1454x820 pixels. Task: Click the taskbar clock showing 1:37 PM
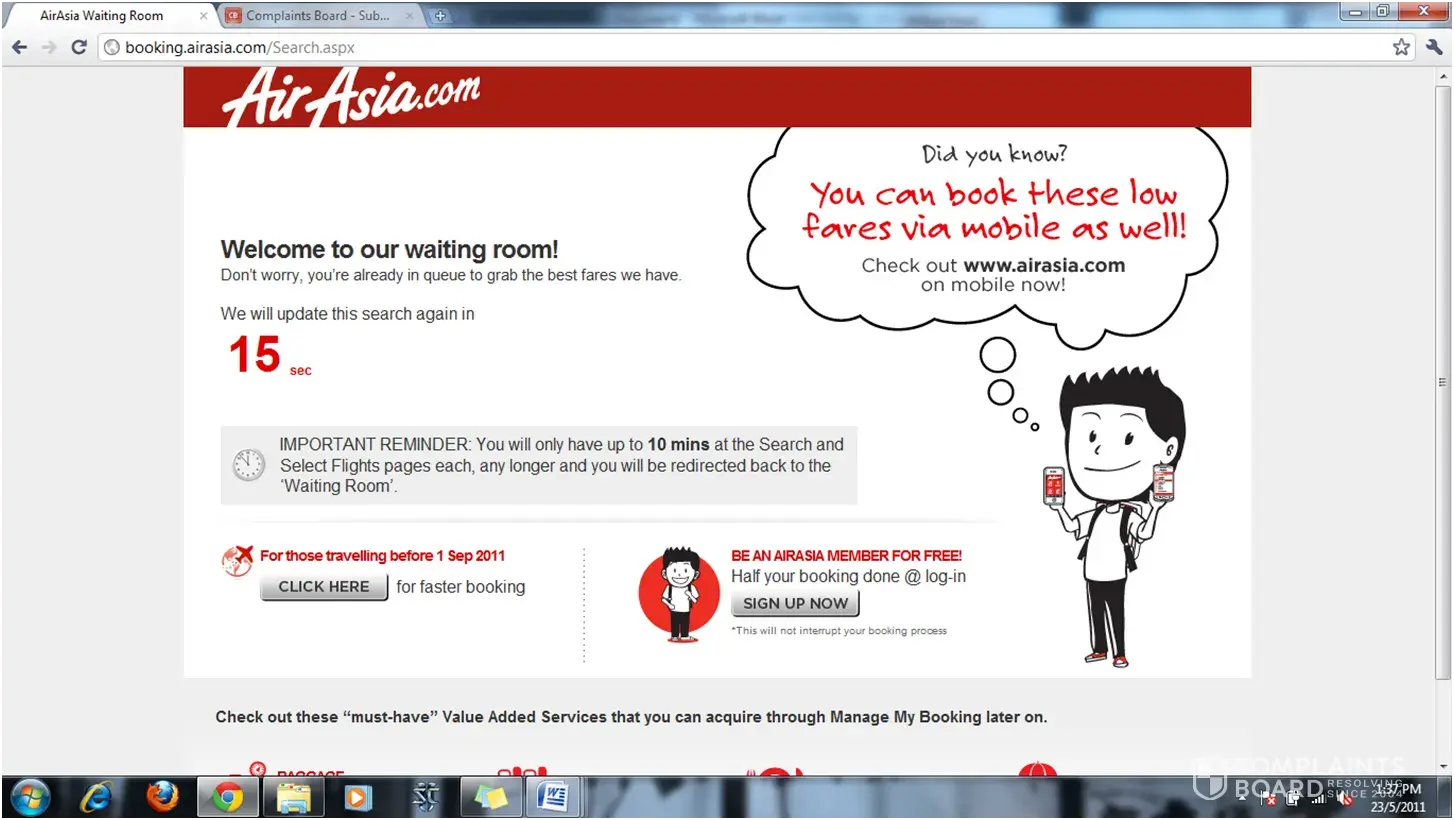[1398, 797]
